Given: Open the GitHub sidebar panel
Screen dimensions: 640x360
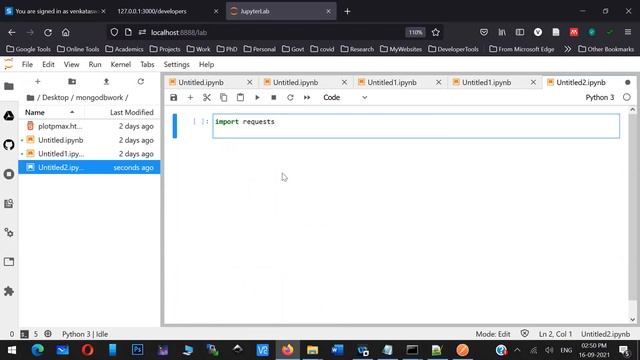Looking at the screenshot, I should coord(9,145).
